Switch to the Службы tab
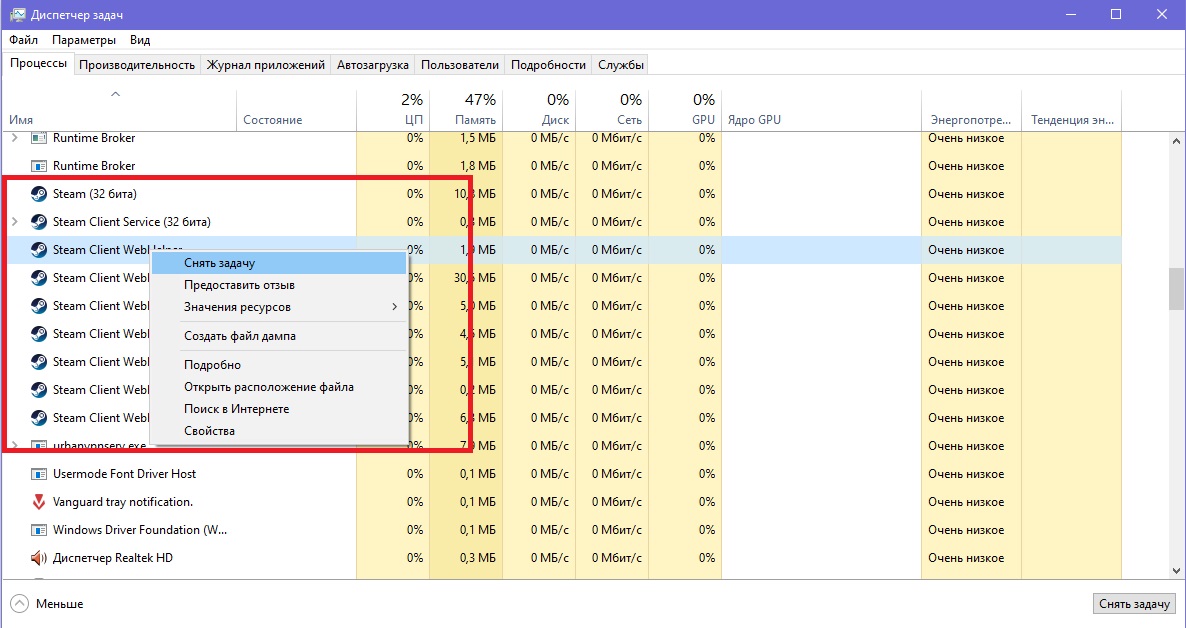The image size is (1186, 628). [621, 65]
